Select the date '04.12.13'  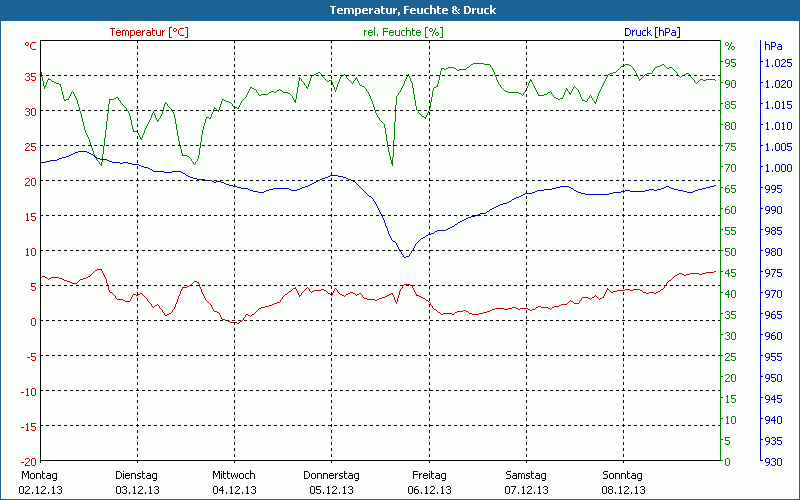pyautogui.click(x=234, y=490)
